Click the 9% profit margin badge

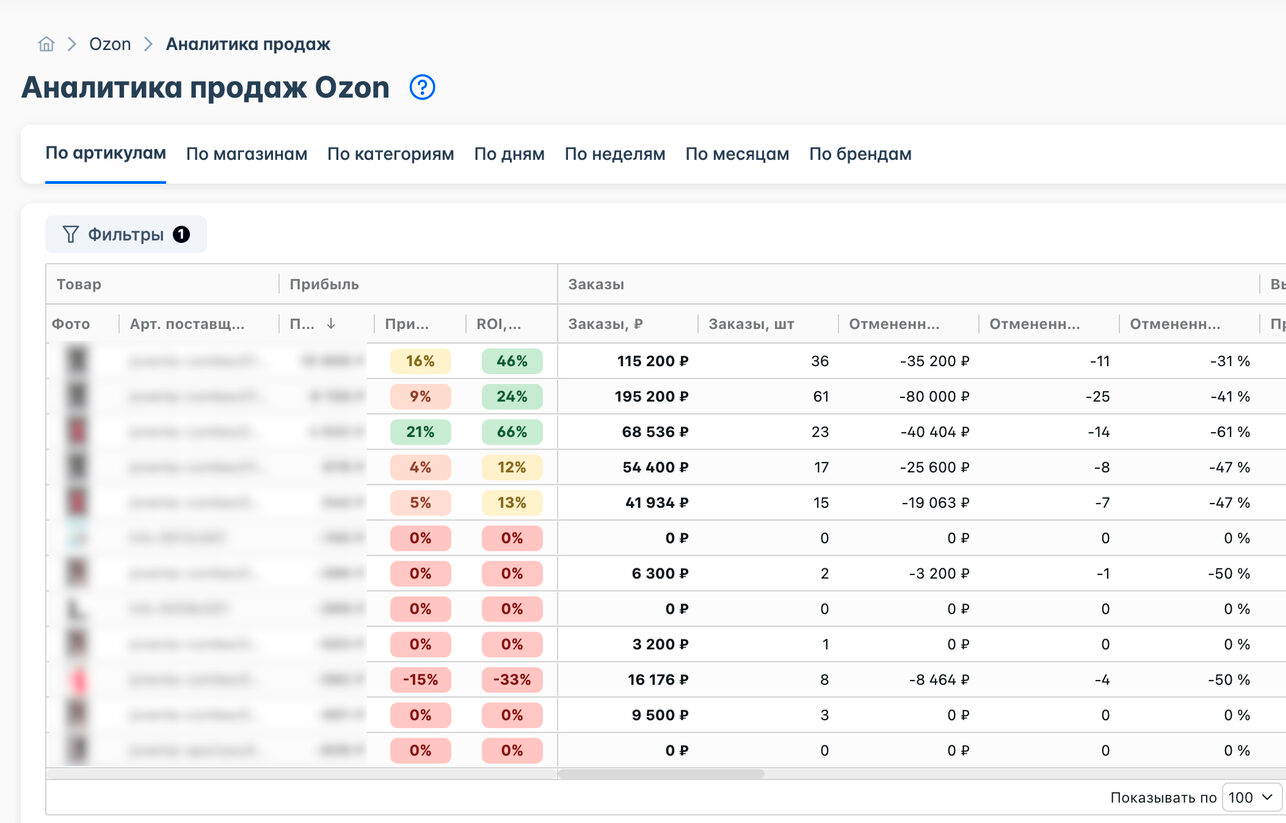click(x=420, y=397)
